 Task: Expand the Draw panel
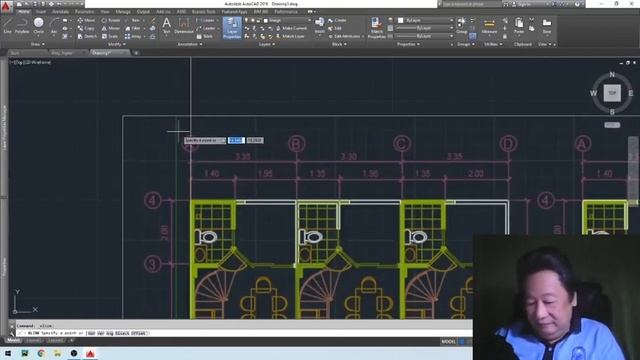[38, 44]
